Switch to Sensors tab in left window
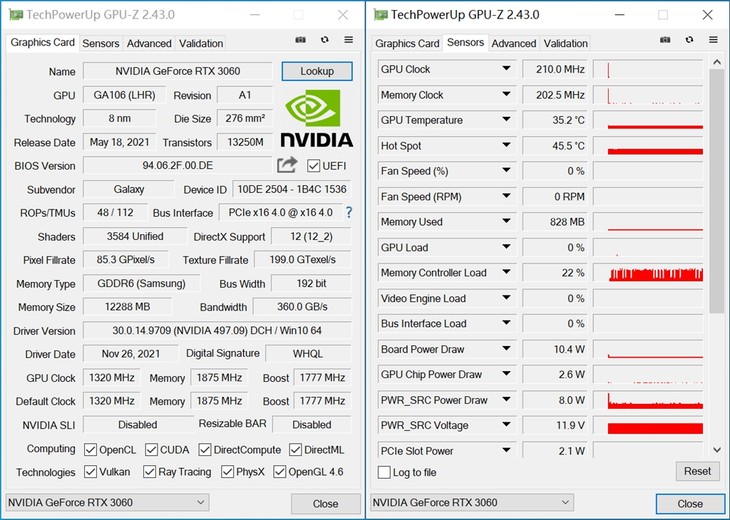The image size is (730, 520). (101, 43)
